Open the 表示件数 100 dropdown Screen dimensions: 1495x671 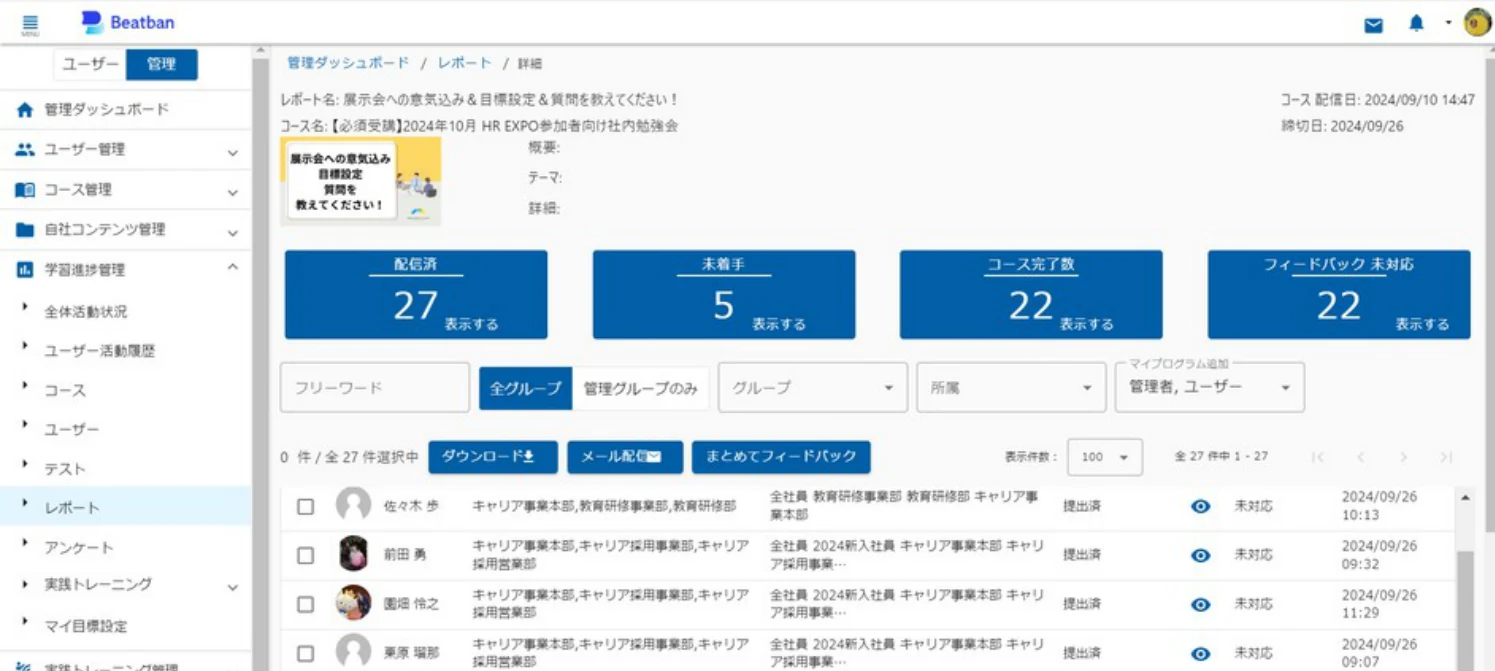[x=1105, y=457]
